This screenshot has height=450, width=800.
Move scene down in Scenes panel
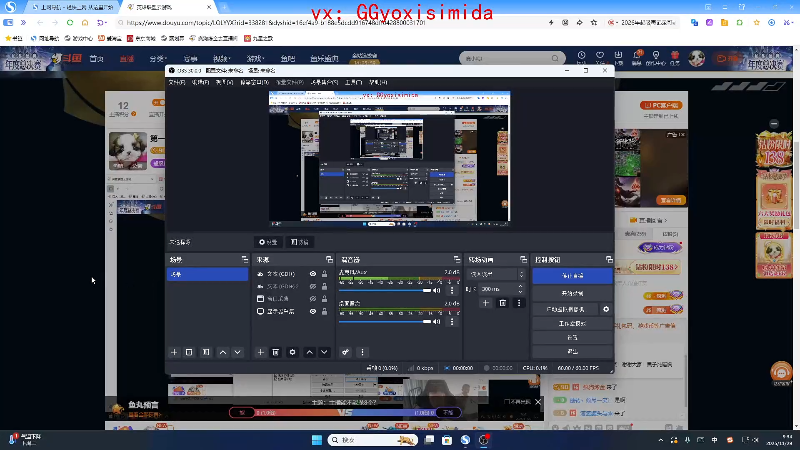pyautogui.click(x=237, y=353)
